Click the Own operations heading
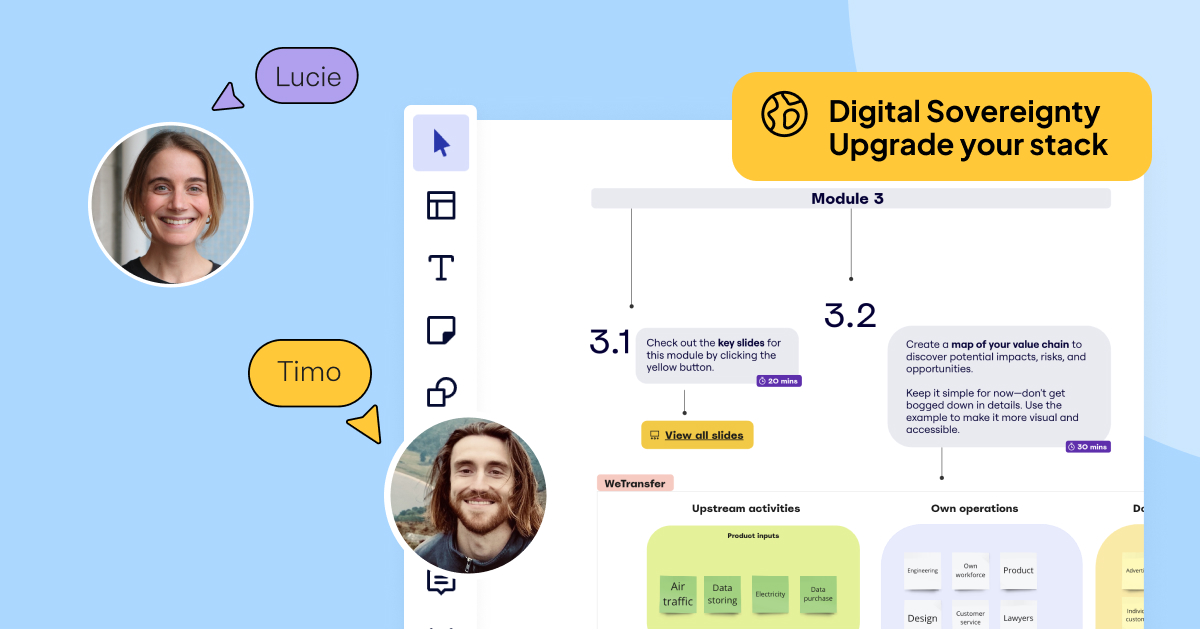Image resolution: width=1200 pixels, height=630 pixels. [974, 508]
